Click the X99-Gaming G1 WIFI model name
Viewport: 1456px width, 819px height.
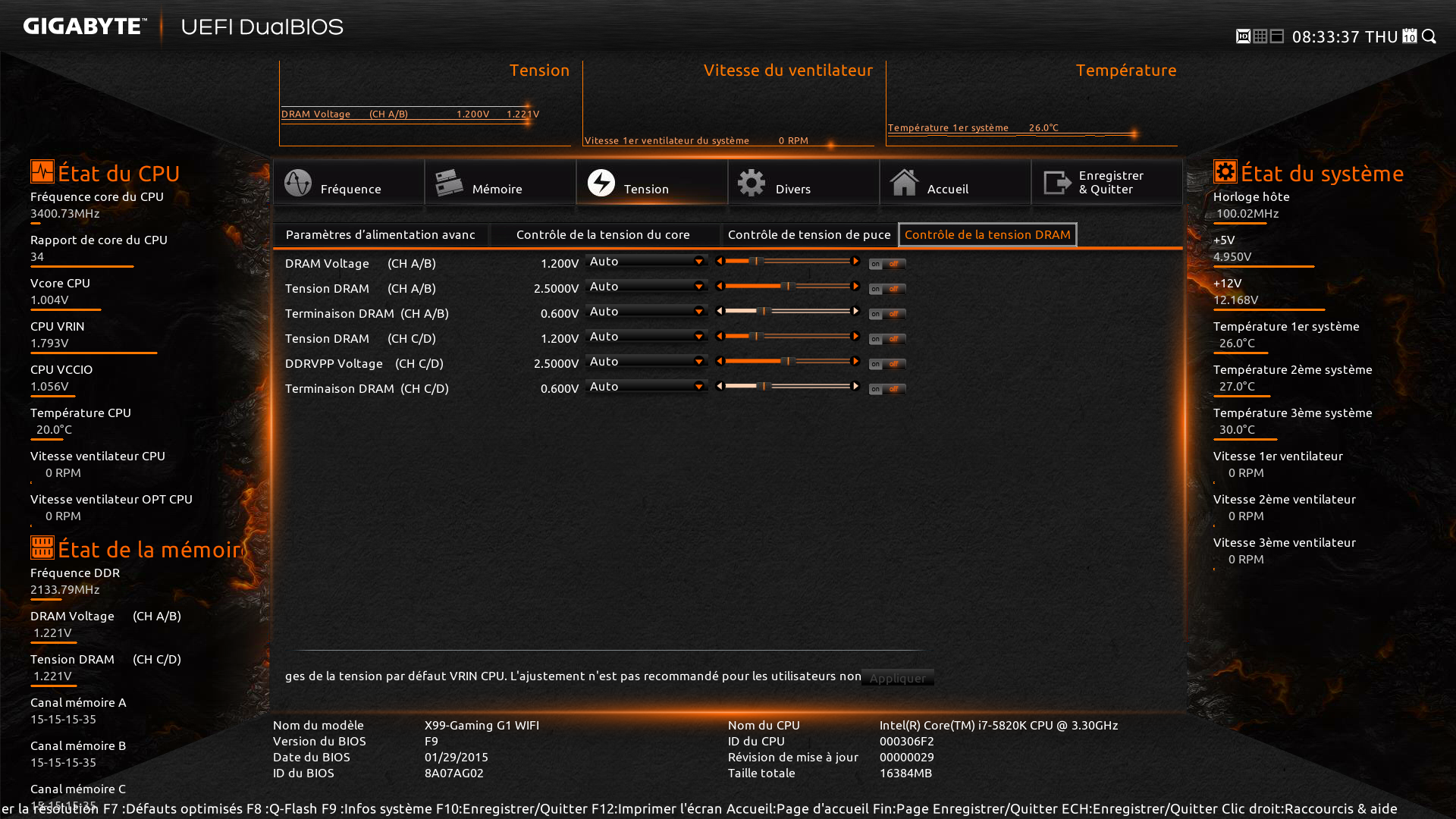pyautogui.click(x=482, y=725)
